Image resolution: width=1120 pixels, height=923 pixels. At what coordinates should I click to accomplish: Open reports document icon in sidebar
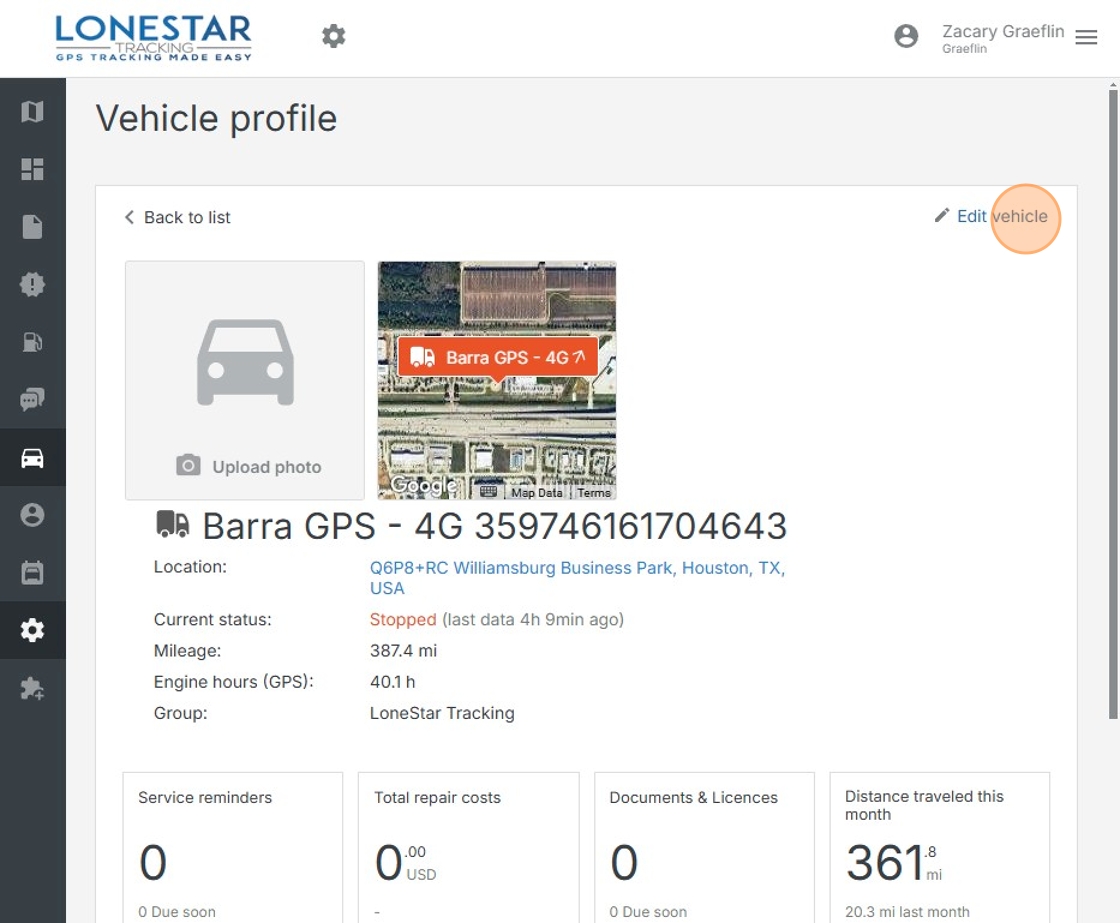coord(32,227)
